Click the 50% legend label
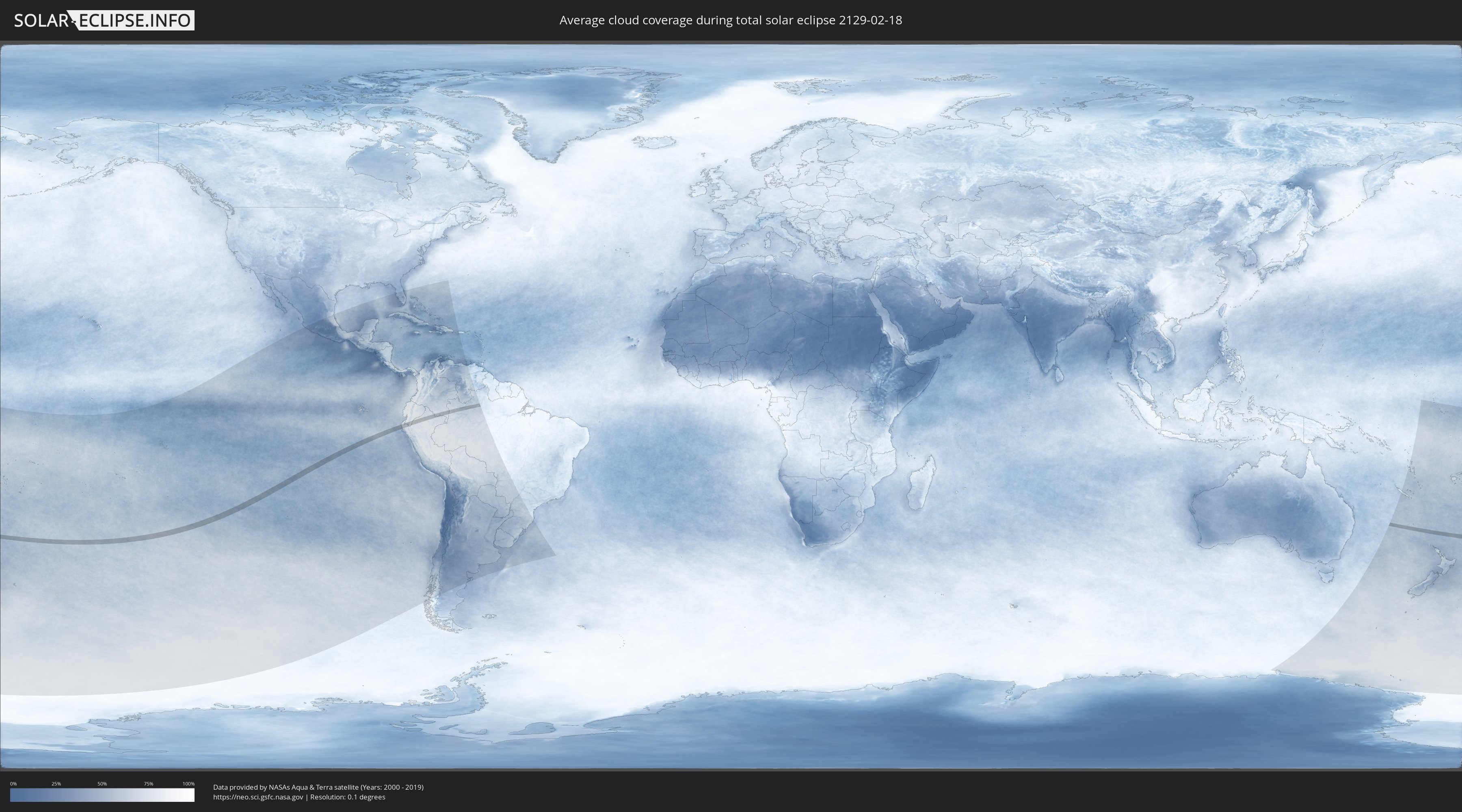 (102, 784)
